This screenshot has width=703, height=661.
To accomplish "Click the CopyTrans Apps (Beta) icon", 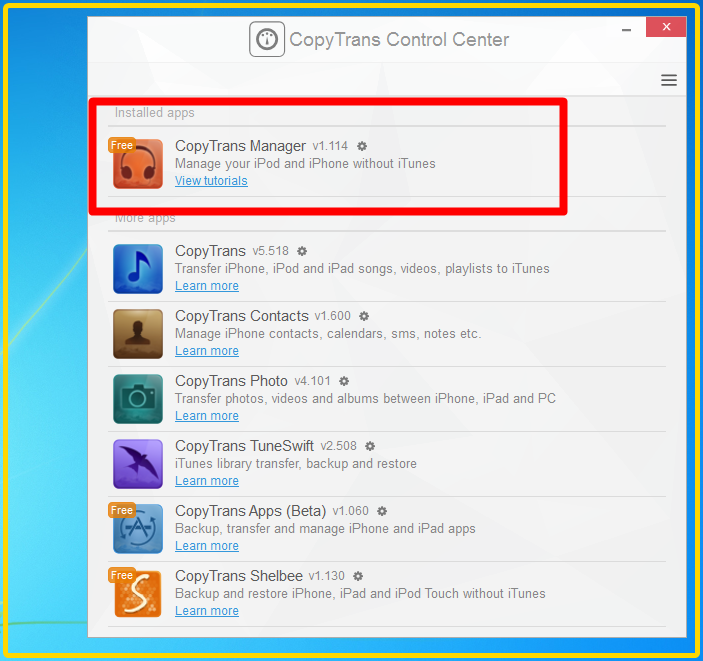I will tap(138, 529).
